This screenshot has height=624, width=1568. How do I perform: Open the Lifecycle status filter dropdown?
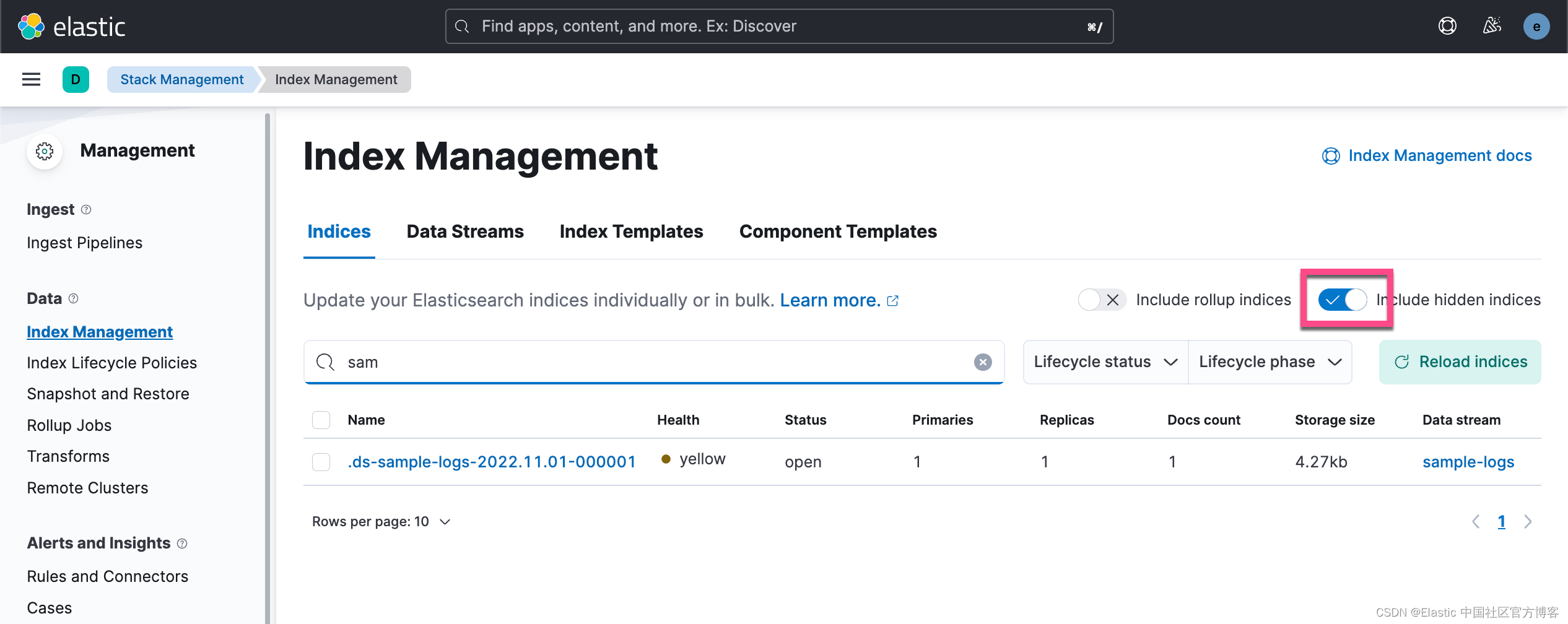pos(1105,362)
